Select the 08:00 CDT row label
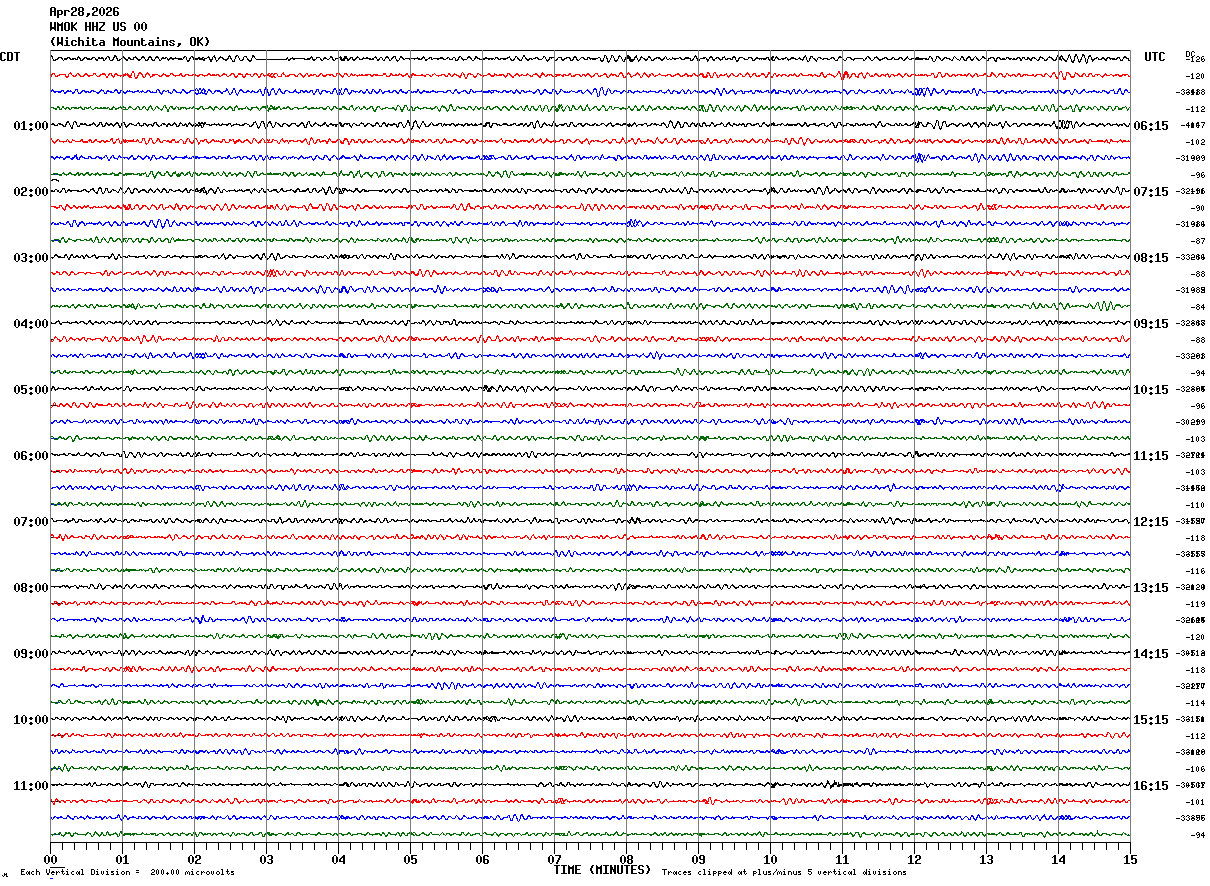Viewport: 1210px width, 886px height. [x=30, y=588]
